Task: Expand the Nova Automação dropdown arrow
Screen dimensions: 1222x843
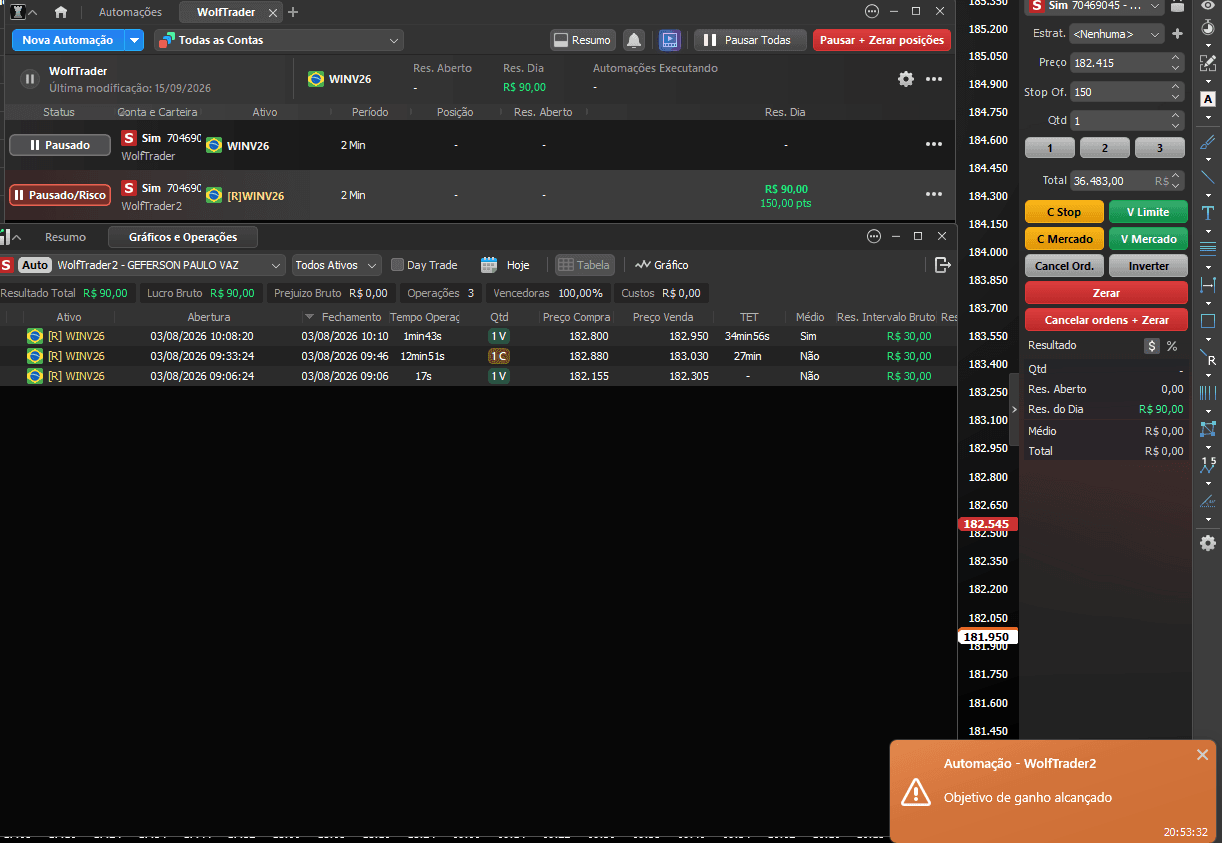Action: (x=134, y=40)
